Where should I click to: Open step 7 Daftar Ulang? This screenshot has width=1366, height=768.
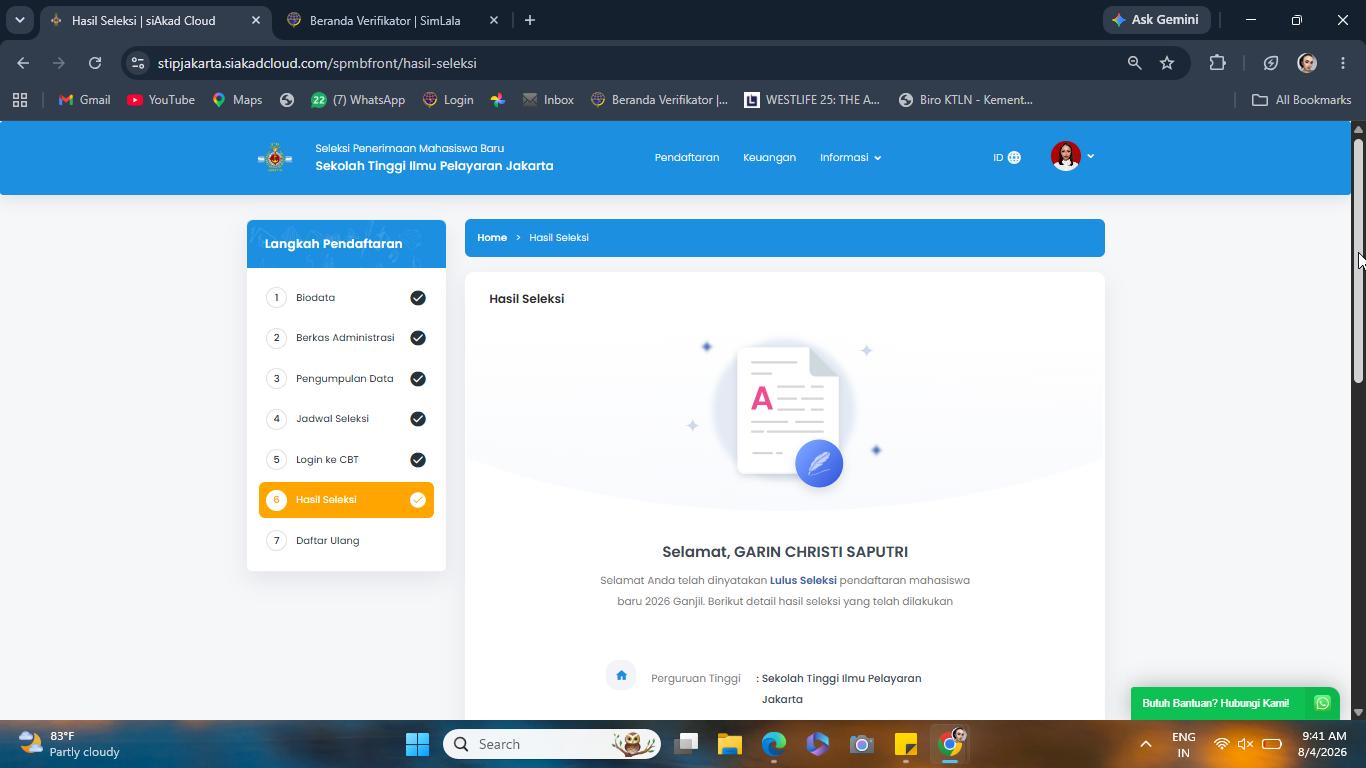(x=346, y=541)
